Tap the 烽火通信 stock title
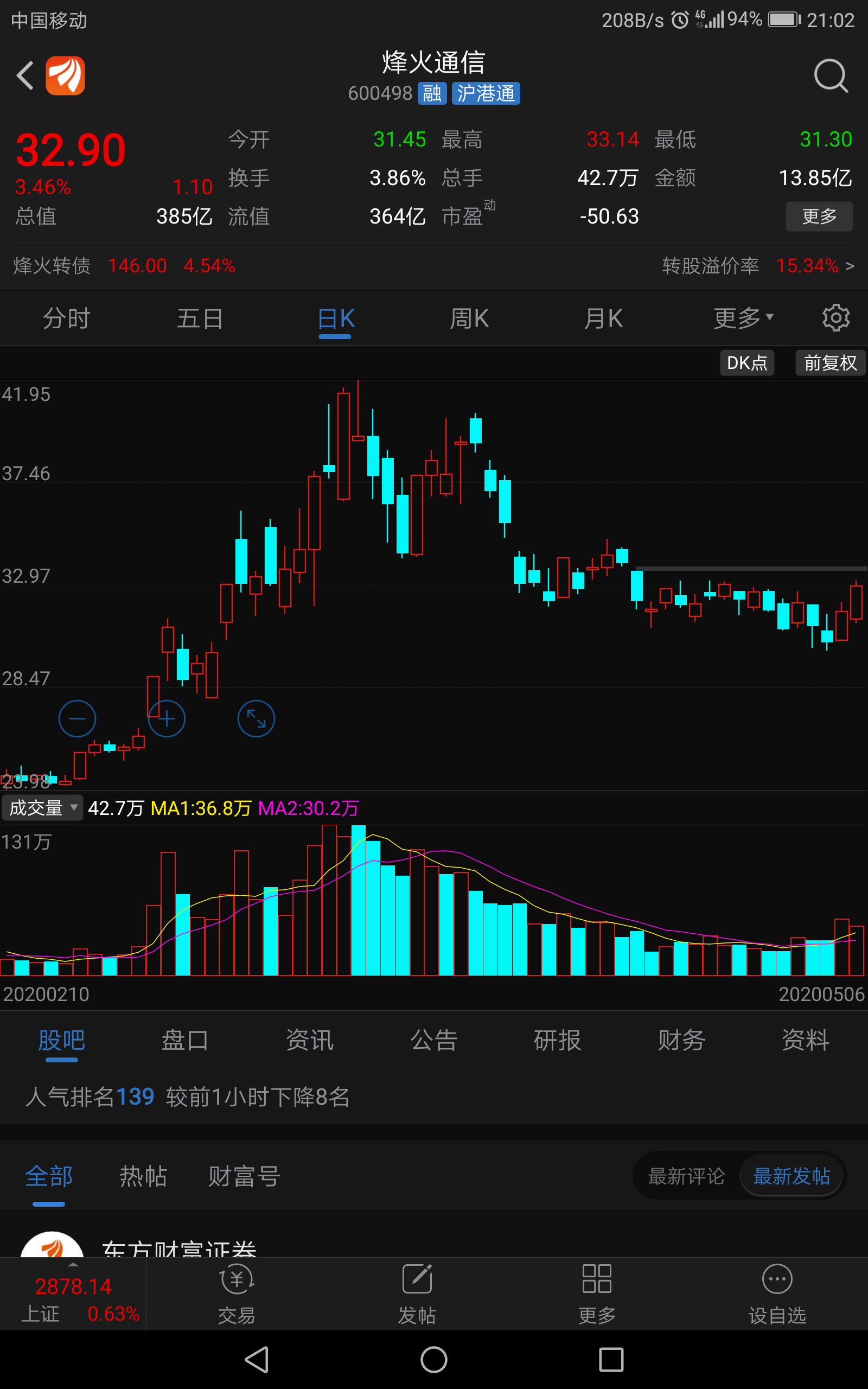 434,62
